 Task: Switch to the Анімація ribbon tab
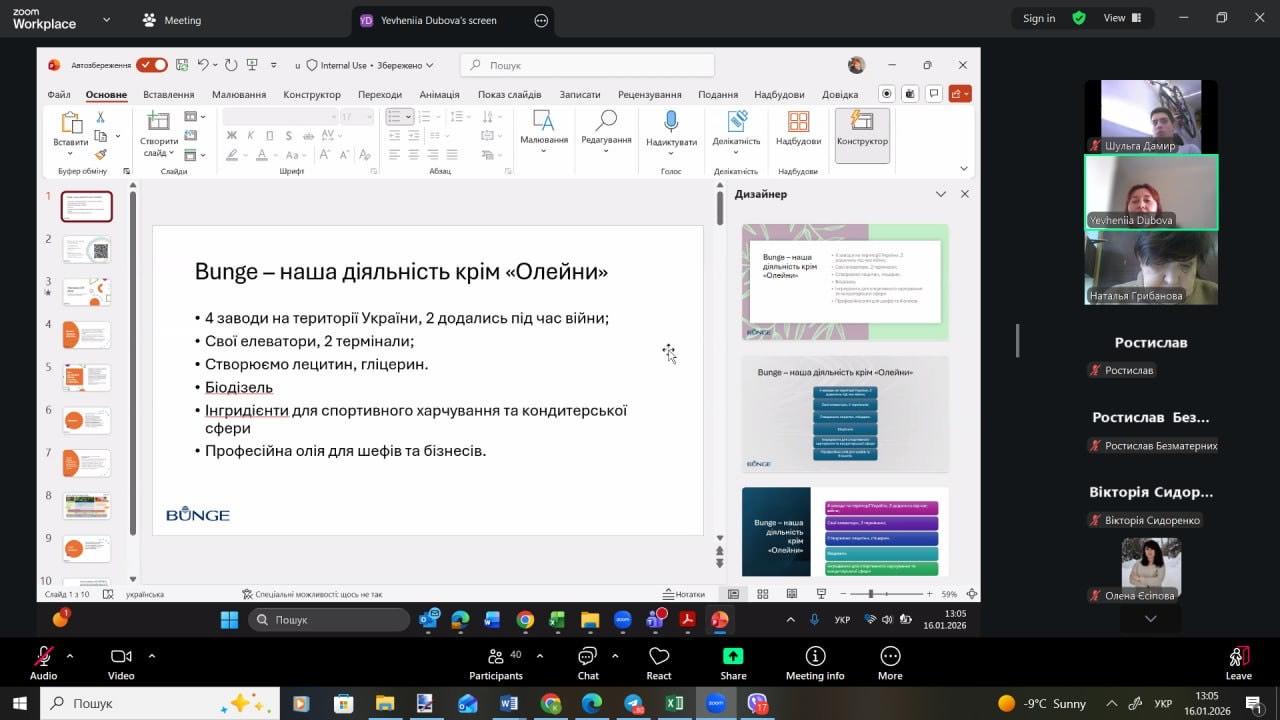click(x=440, y=94)
